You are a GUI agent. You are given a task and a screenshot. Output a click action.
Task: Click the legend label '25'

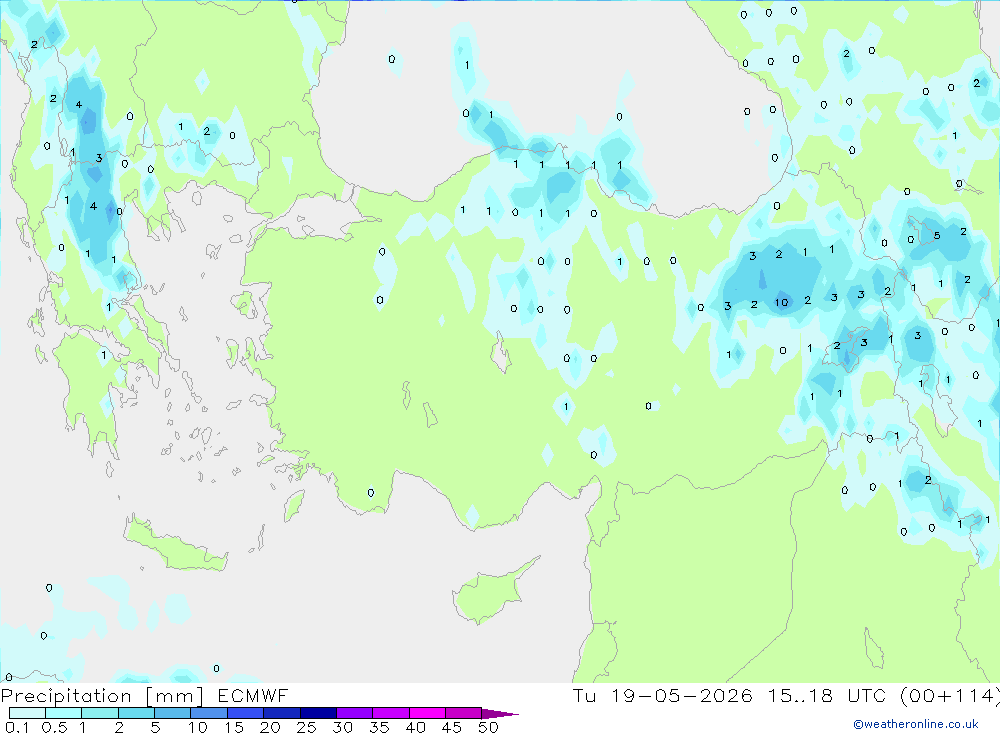coord(306,727)
